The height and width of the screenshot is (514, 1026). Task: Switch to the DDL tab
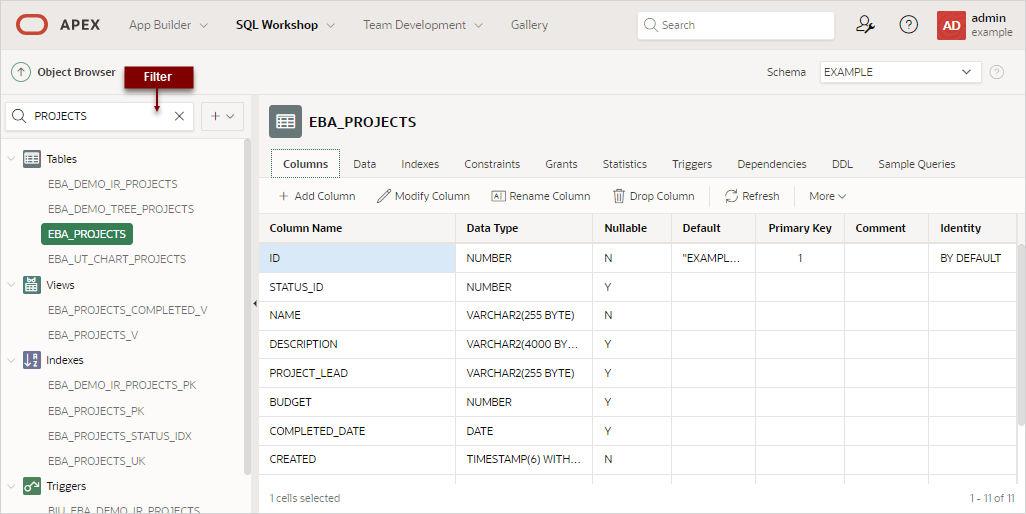coord(842,164)
